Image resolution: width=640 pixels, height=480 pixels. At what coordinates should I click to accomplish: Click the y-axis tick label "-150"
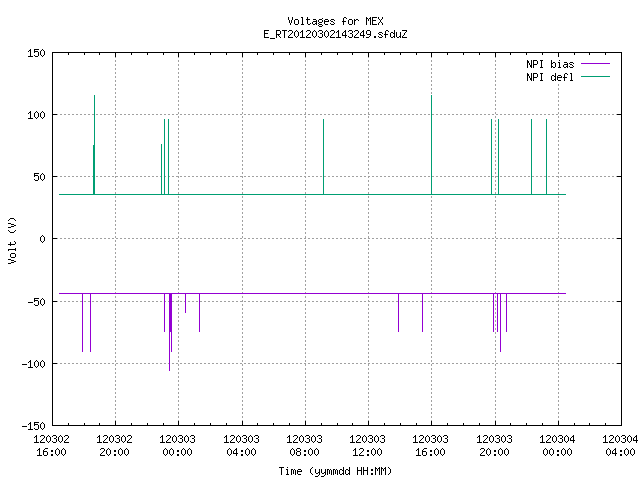pyautogui.click(x=33, y=426)
